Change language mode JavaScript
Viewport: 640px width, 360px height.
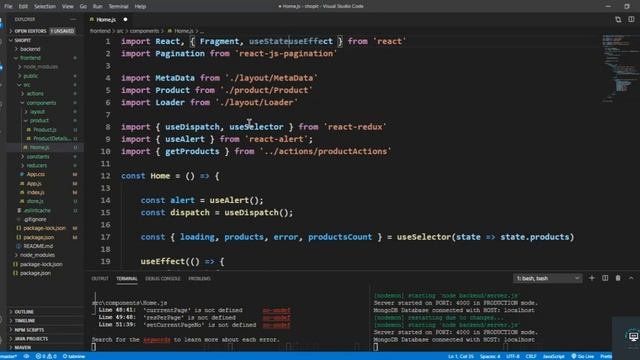point(553,356)
